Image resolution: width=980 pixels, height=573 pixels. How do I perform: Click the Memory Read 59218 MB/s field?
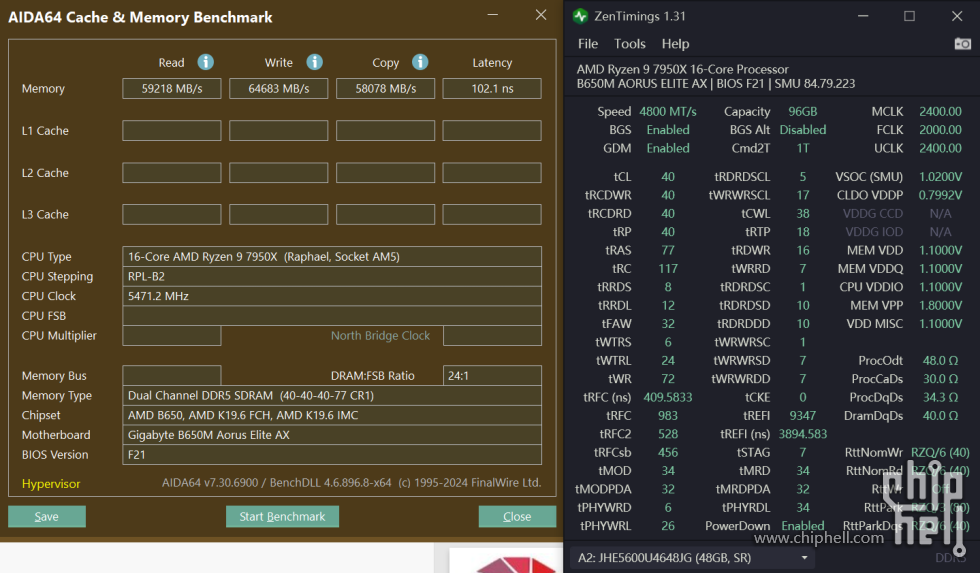[172, 89]
